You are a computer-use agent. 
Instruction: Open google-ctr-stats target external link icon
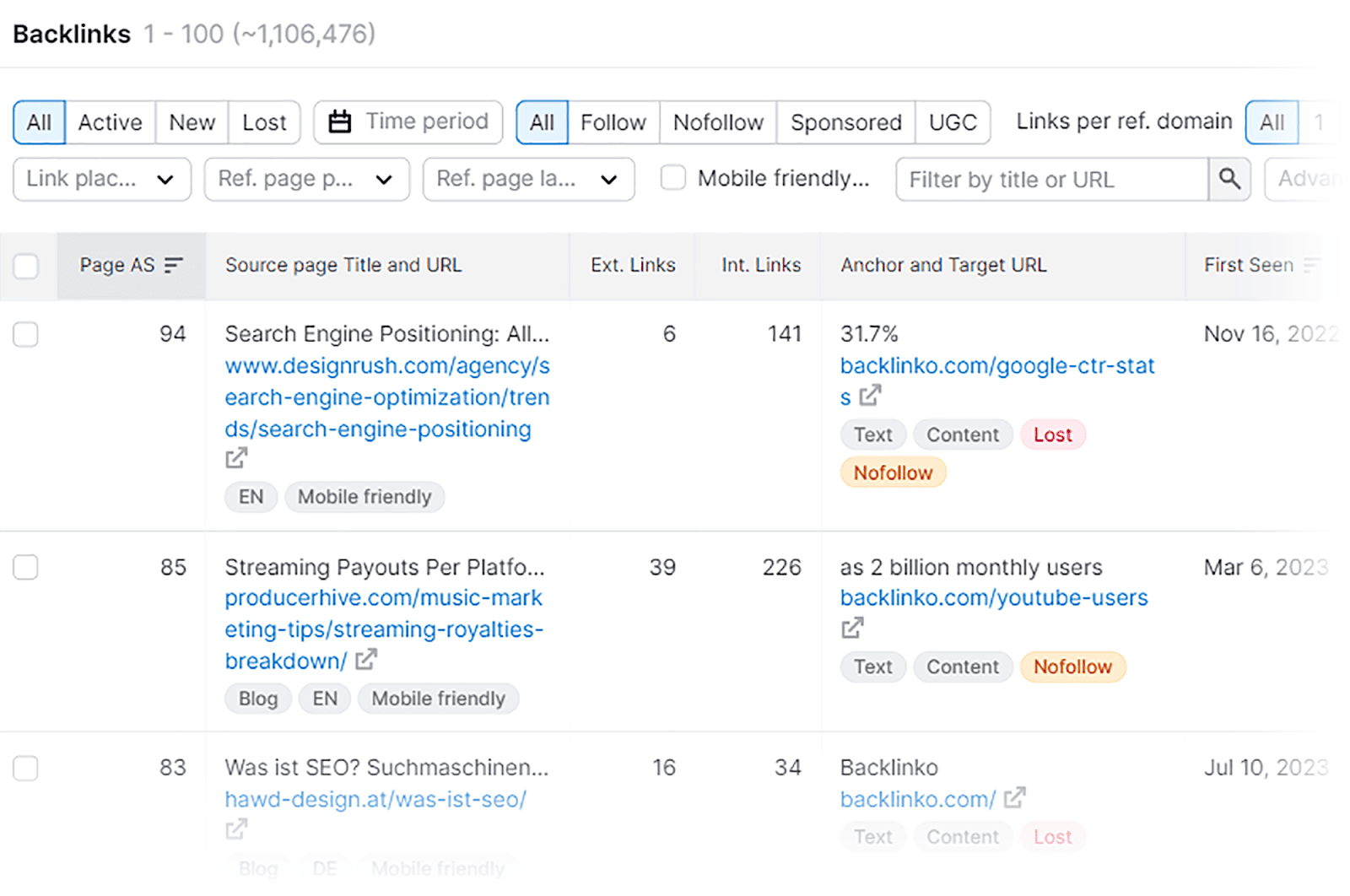click(x=870, y=395)
